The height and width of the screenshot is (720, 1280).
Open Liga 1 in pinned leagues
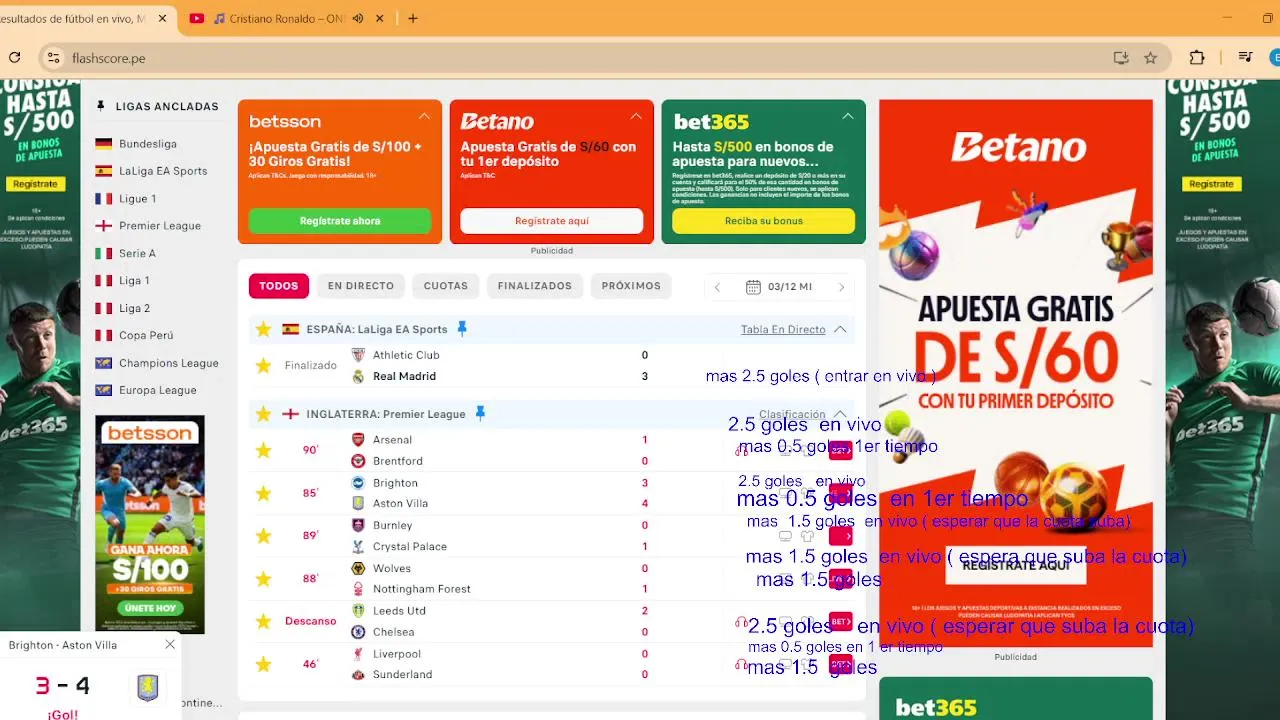tap(134, 281)
